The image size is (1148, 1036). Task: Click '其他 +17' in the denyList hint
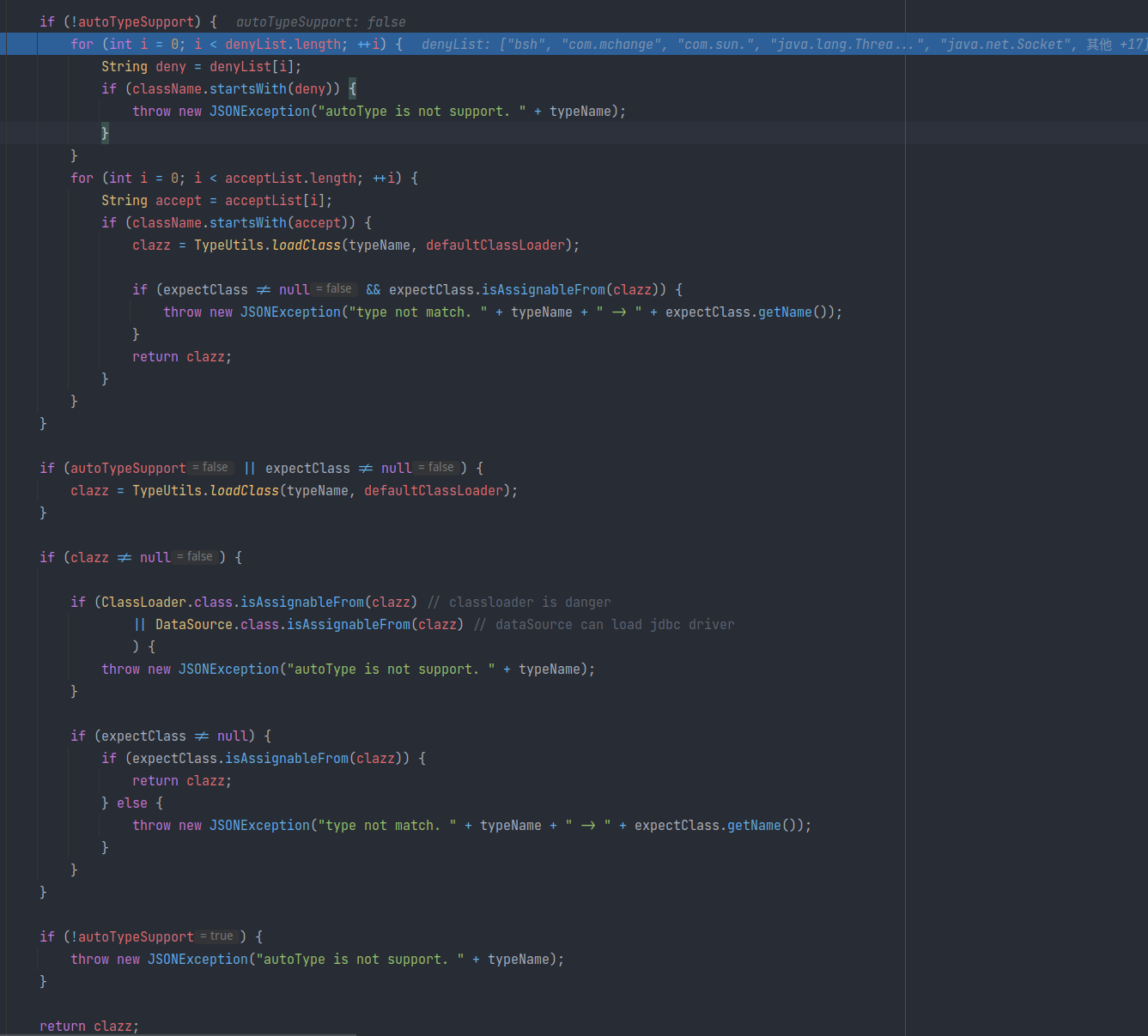[x=1115, y=45]
